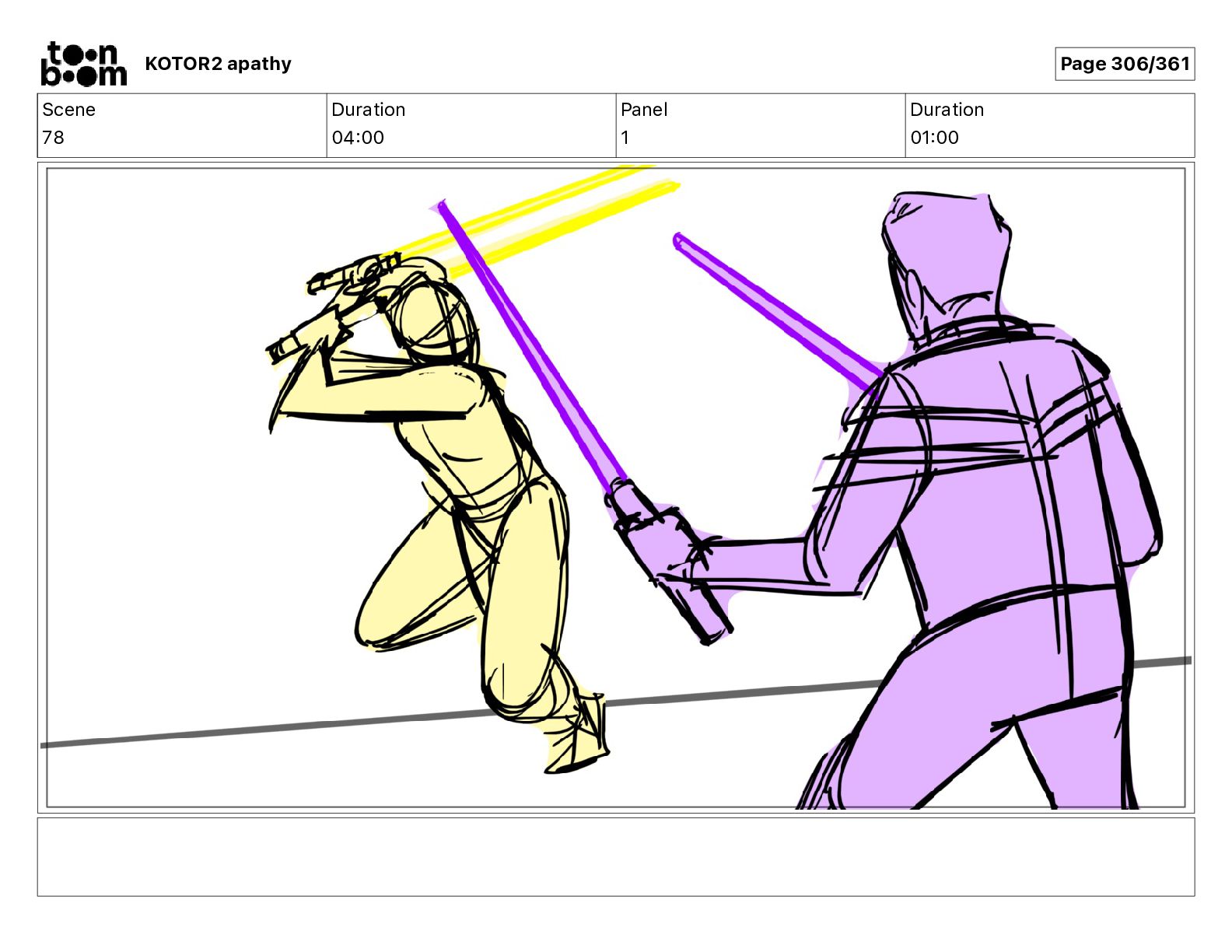Select the panel number '1'
This screenshot has height=952, width=1232.
(625, 138)
